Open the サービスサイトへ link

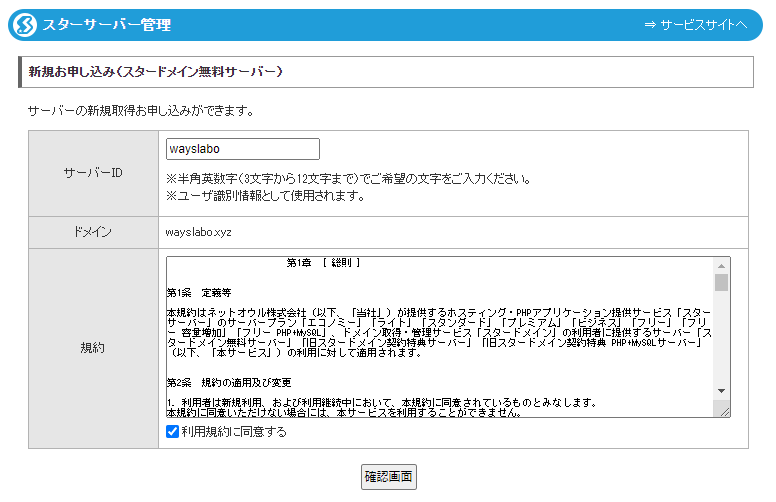click(696, 25)
